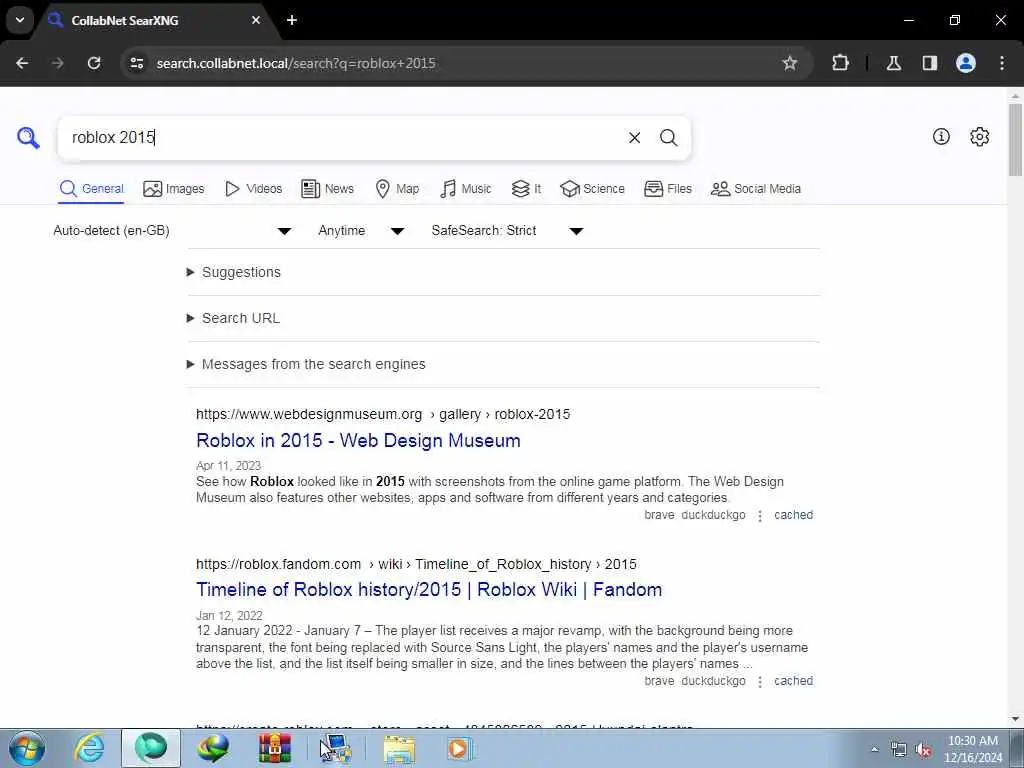1024x768 pixels.
Task: Open WinRAR from the taskbar
Action: [x=274, y=748]
